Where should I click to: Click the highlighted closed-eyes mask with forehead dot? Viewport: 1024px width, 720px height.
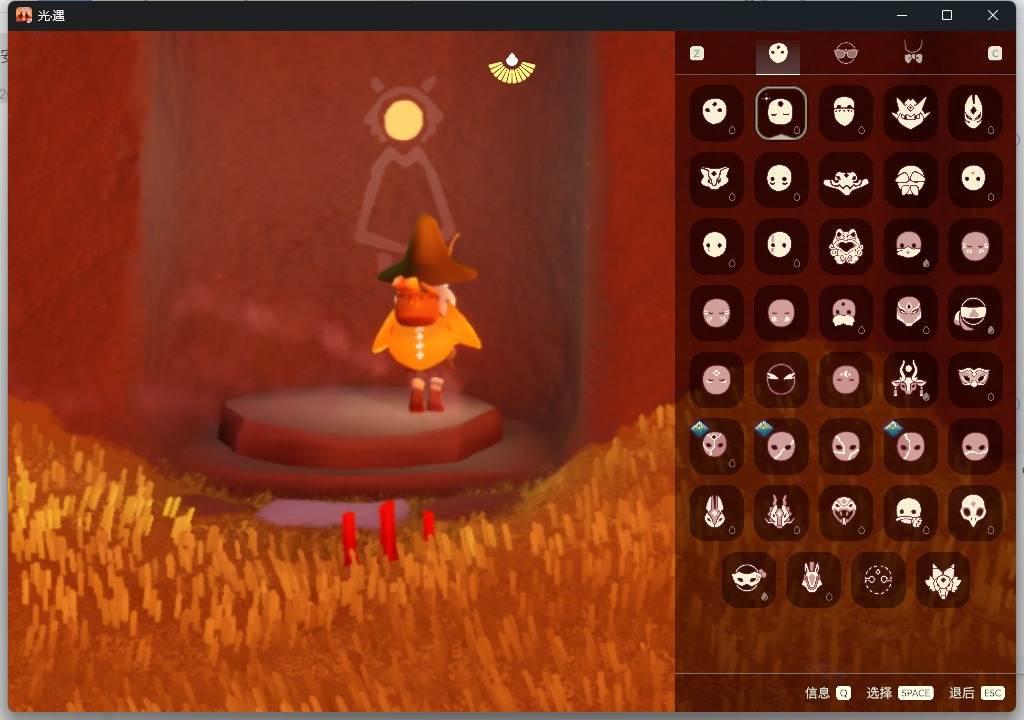point(780,112)
